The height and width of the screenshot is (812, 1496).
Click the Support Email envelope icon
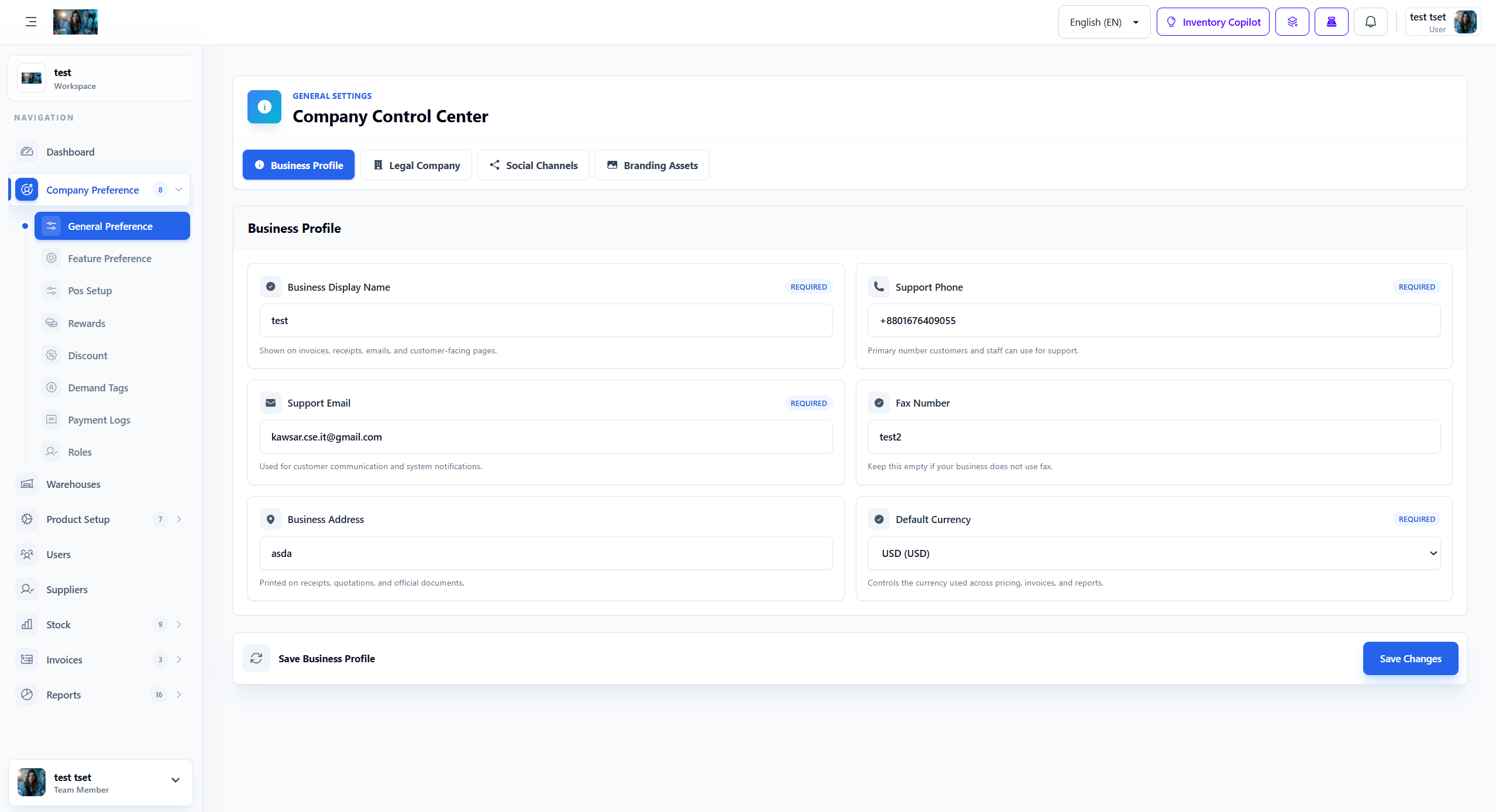[270, 402]
